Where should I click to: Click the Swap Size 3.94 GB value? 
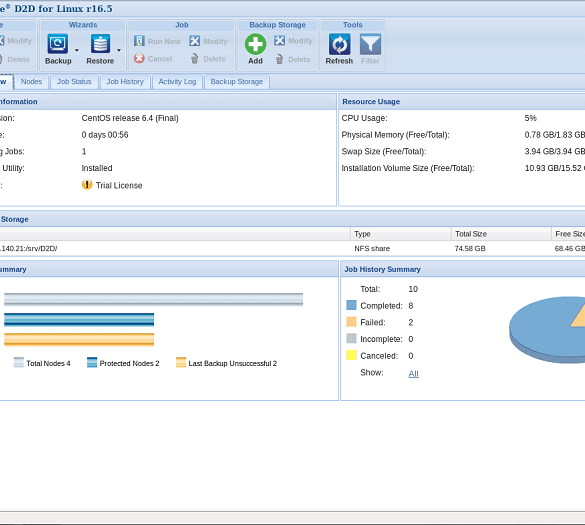tap(554, 151)
